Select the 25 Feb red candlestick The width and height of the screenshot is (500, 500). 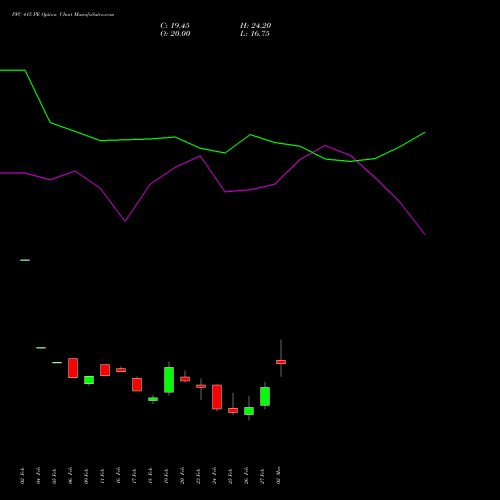(x=233, y=410)
